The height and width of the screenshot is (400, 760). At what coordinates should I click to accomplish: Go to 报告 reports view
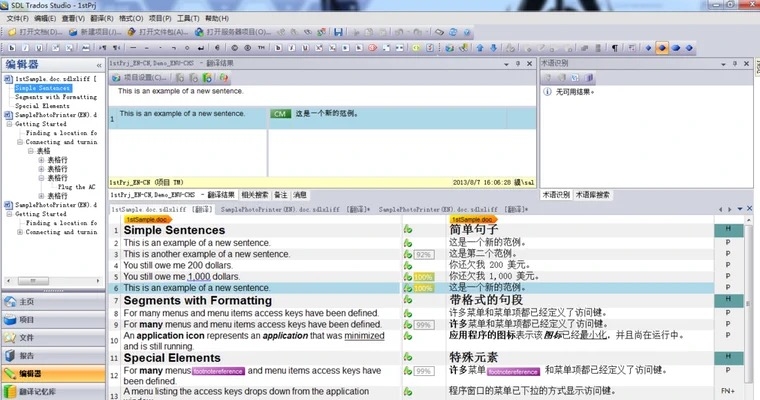coord(53,355)
